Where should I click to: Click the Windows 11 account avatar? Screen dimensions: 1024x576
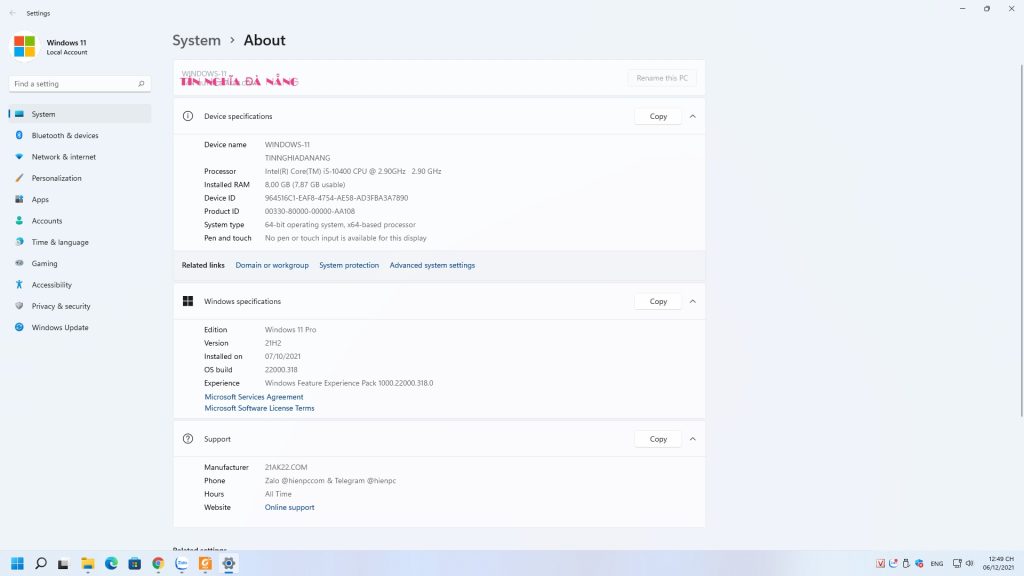tap(24, 46)
